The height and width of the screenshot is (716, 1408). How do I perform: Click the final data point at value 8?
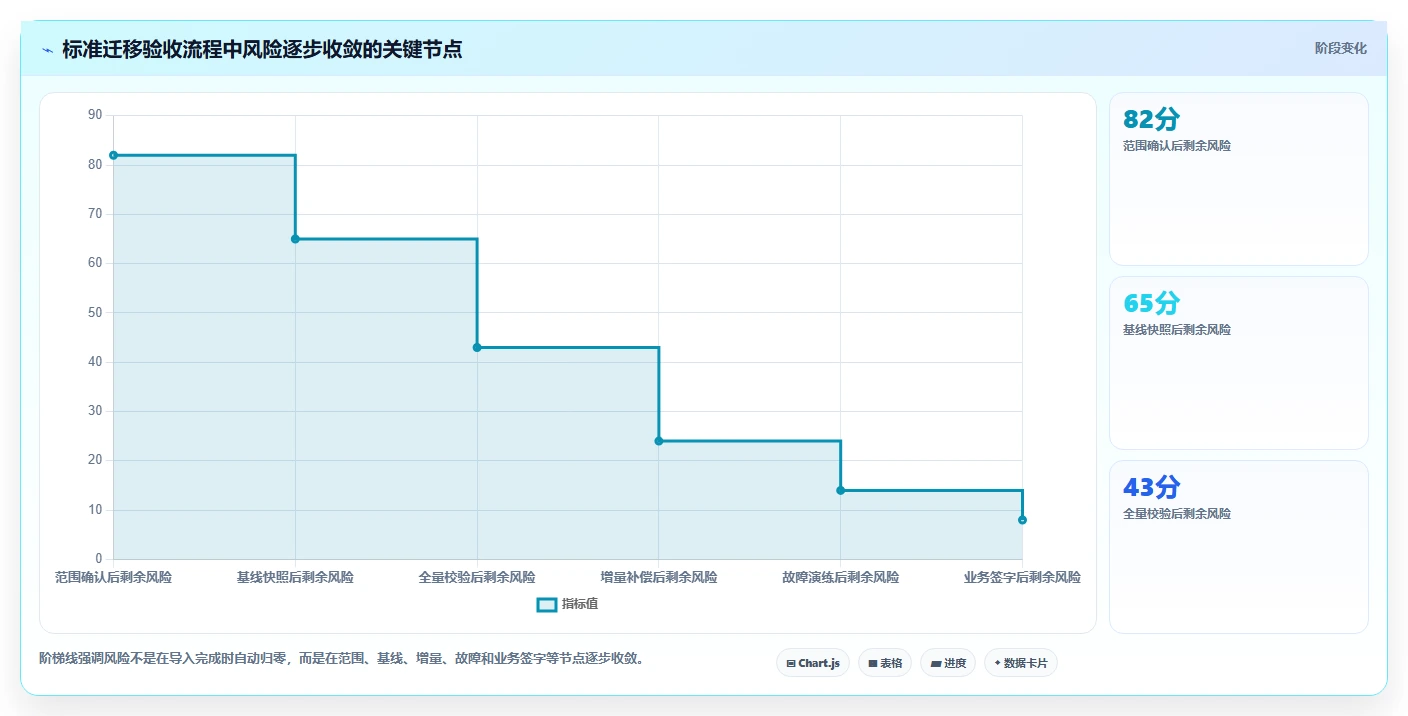pos(1022,520)
